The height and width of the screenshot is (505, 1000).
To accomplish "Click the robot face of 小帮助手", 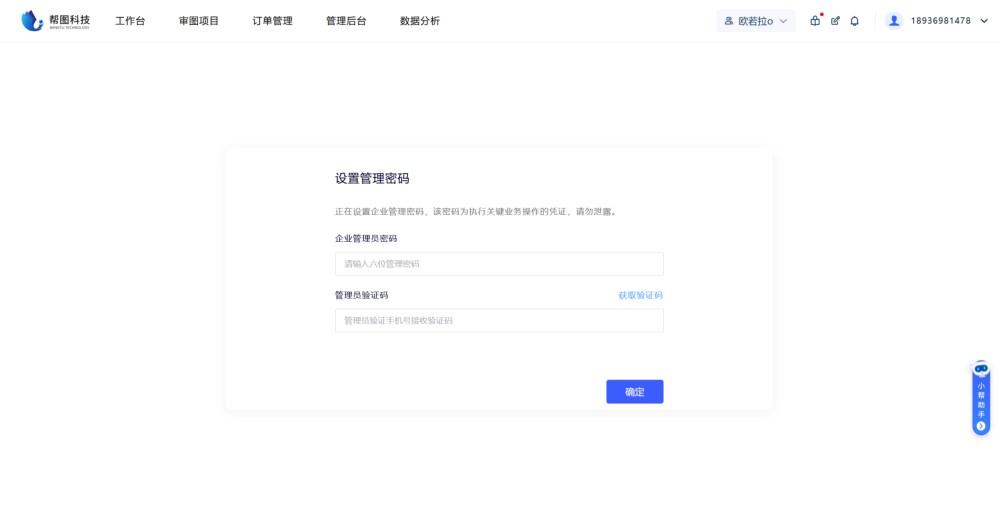I will point(981,369).
